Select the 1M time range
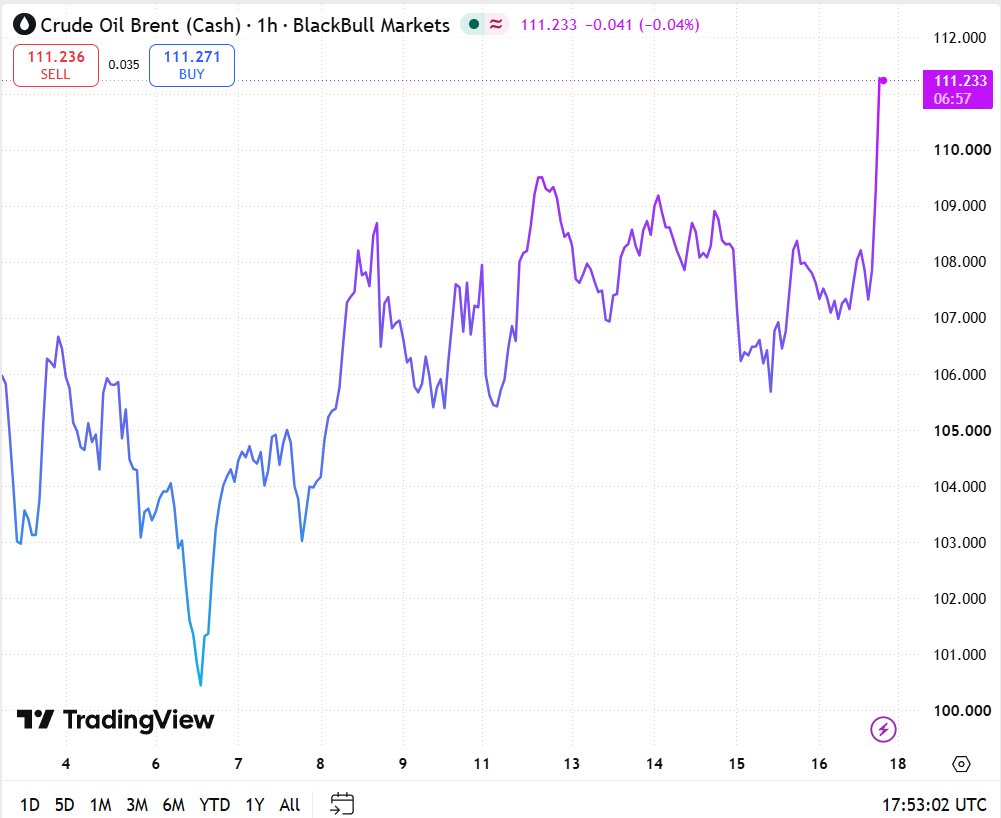The height and width of the screenshot is (818, 1001). point(100,805)
